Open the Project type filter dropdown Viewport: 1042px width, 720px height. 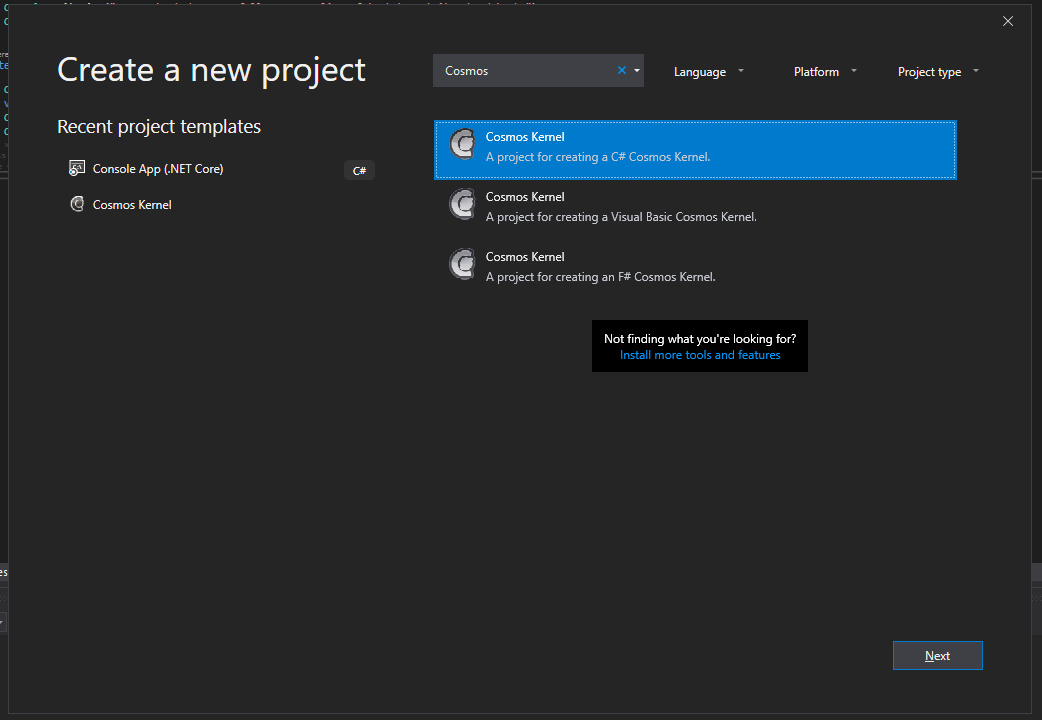938,72
